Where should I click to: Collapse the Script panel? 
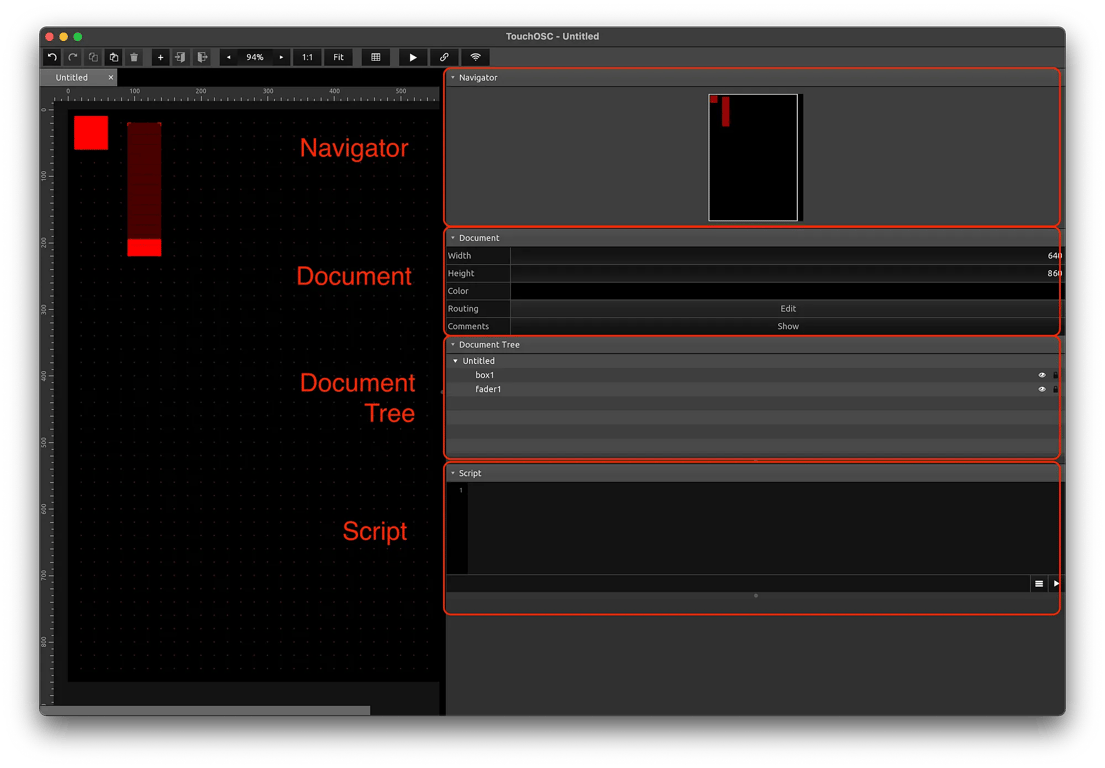[453, 473]
